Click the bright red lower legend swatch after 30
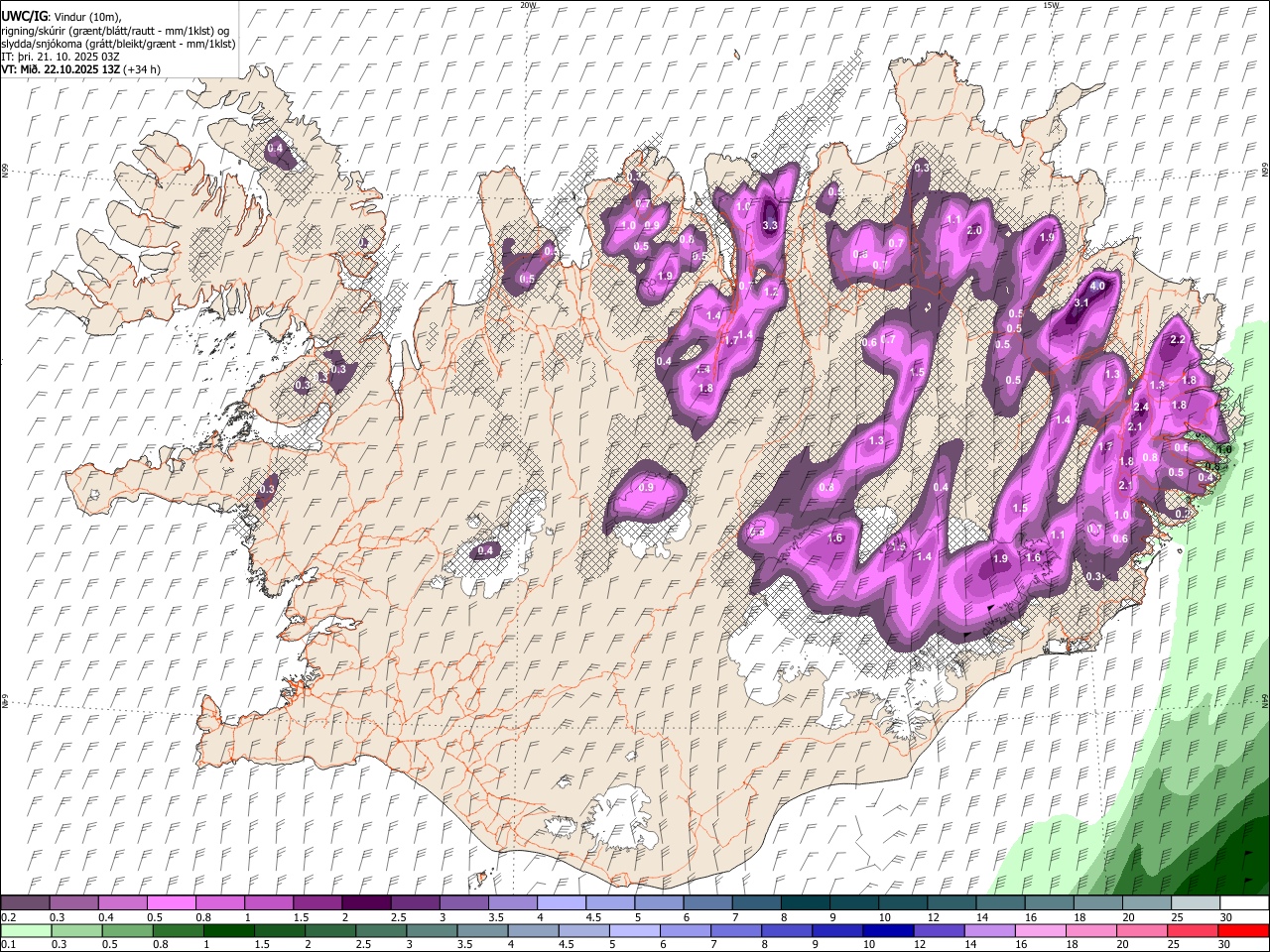The height and width of the screenshot is (952, 1270). pos(1243,930)
